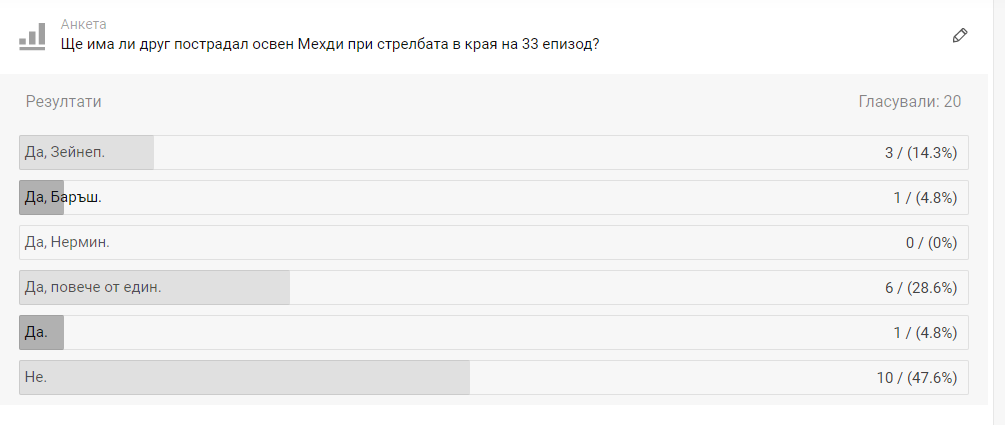Click the '1 / (4.8%)' value for Баръш

(925, 198)
